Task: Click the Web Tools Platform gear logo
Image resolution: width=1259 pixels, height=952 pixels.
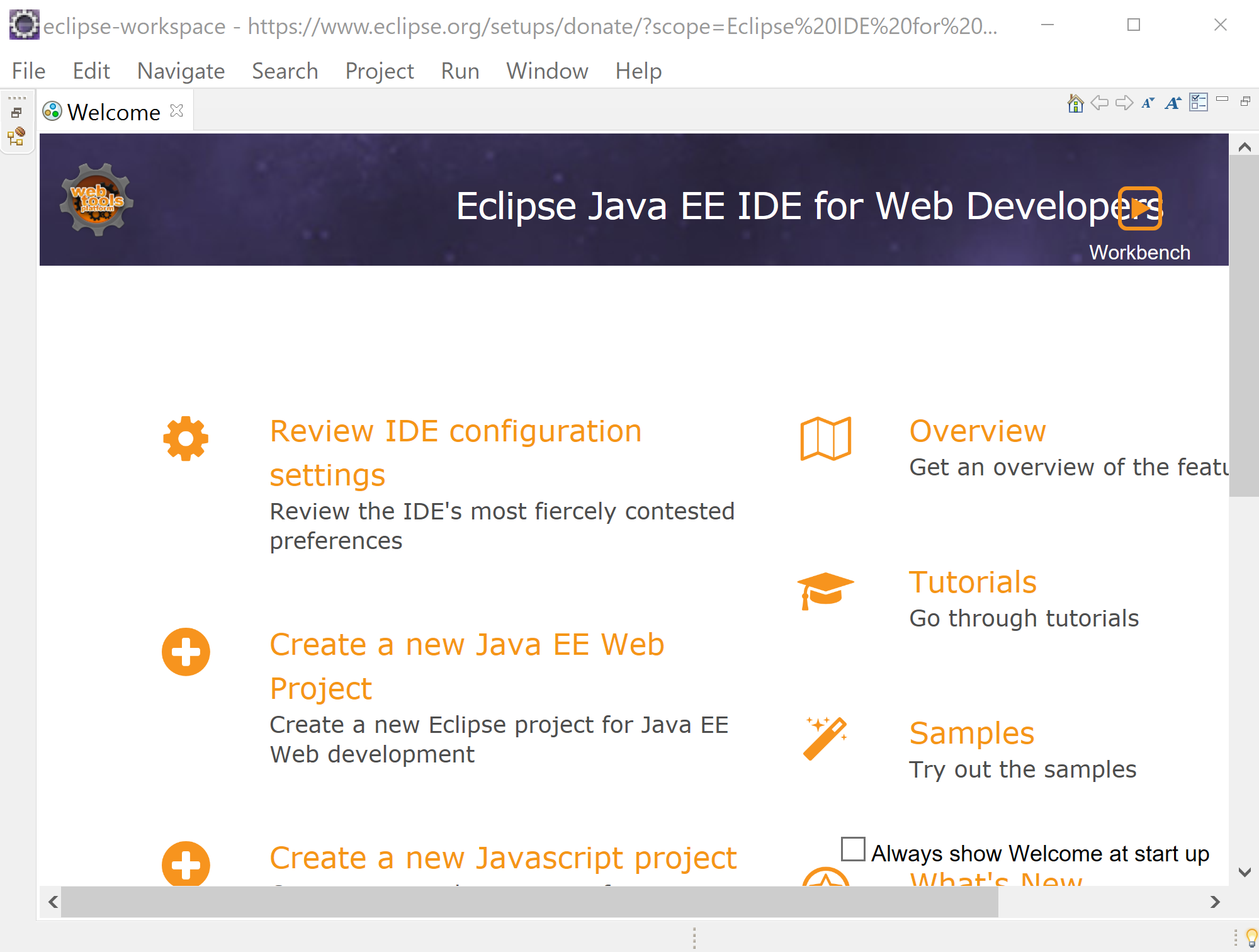Action: click(97, 200)
